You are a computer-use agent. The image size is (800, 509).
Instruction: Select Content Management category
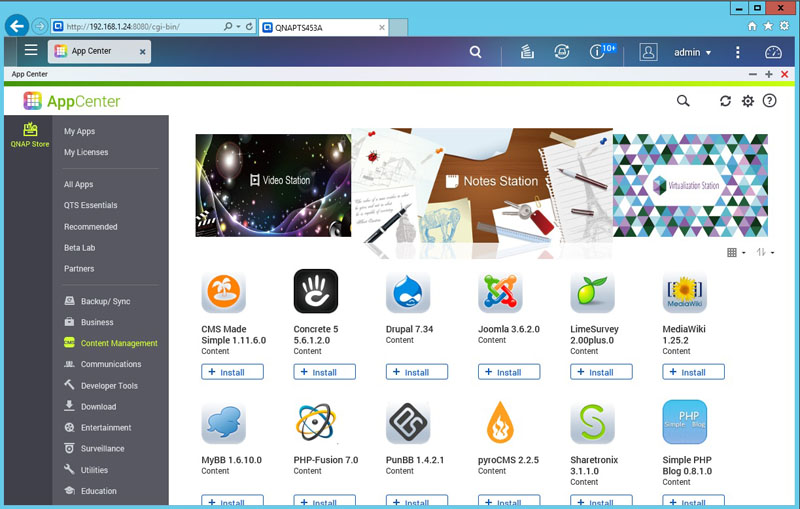111,343
